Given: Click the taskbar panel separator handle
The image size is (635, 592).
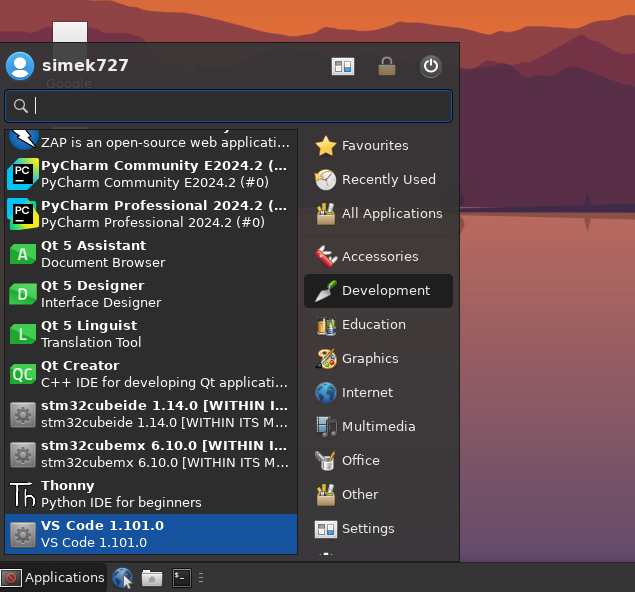Looking at the screenshot, I should 201,578.
